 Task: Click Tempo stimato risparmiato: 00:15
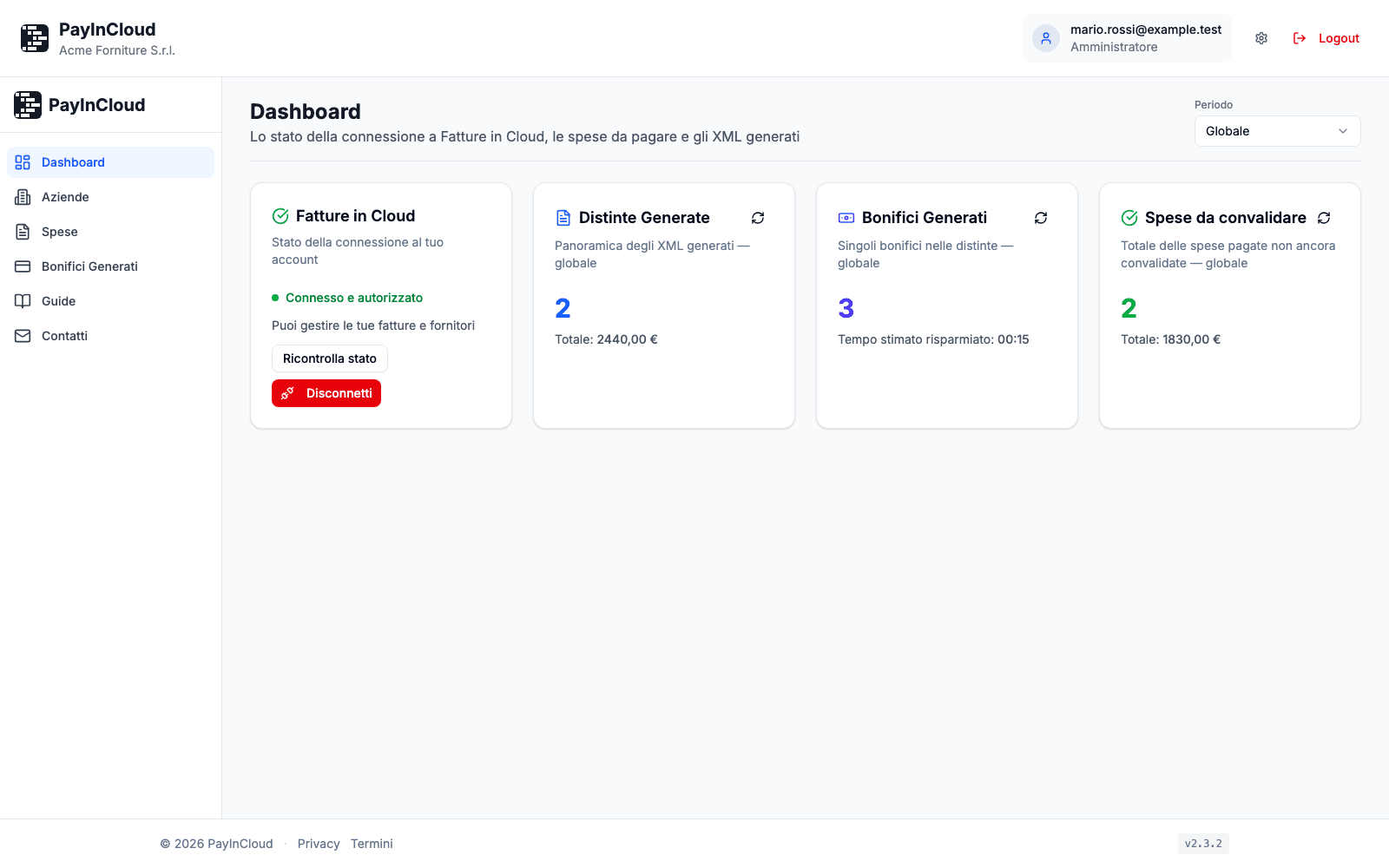(x=933, y=339)
